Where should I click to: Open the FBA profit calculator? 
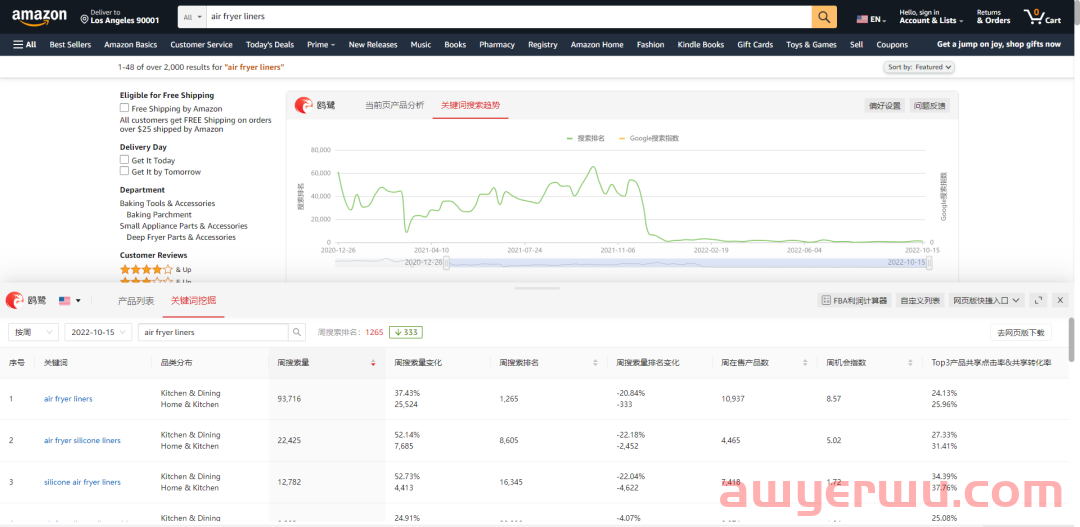tap(854, 300)
